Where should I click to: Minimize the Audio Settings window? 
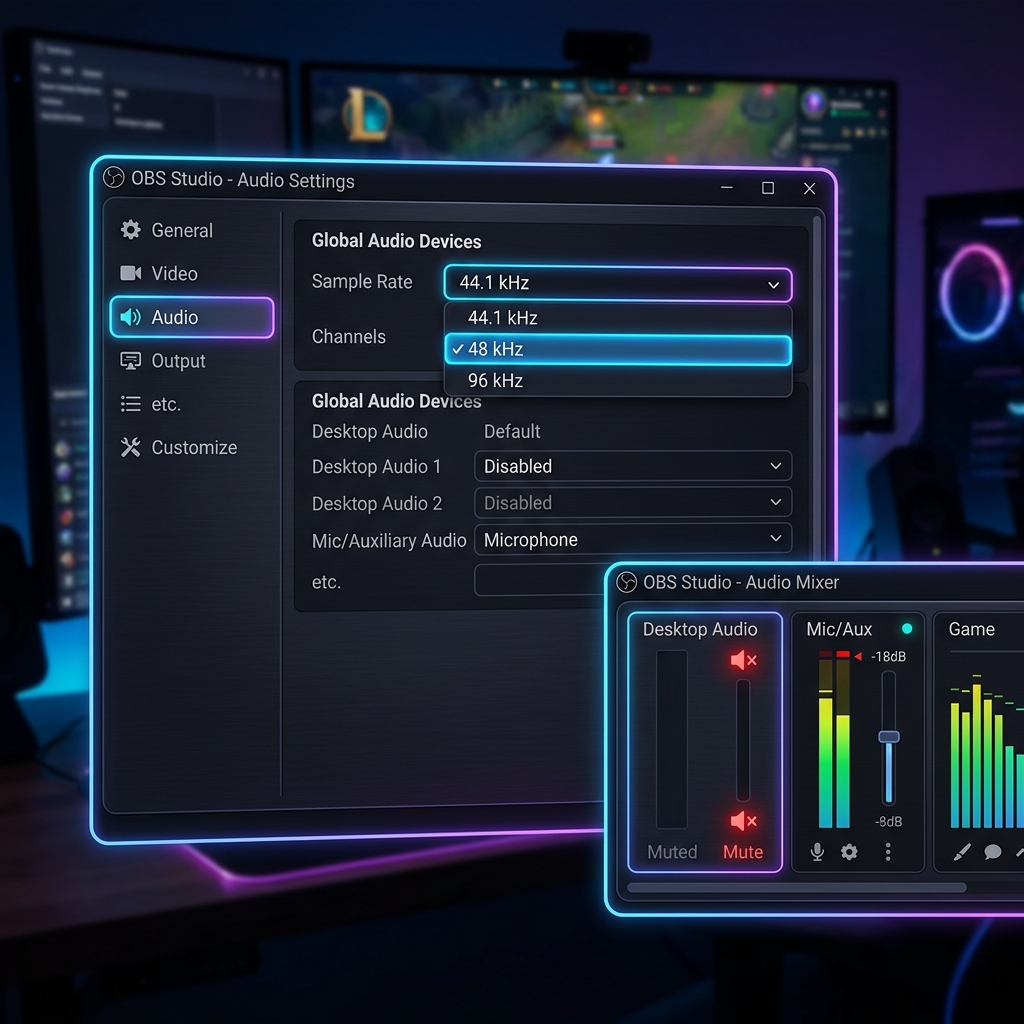pyautogui.click(x=727, y=187)
